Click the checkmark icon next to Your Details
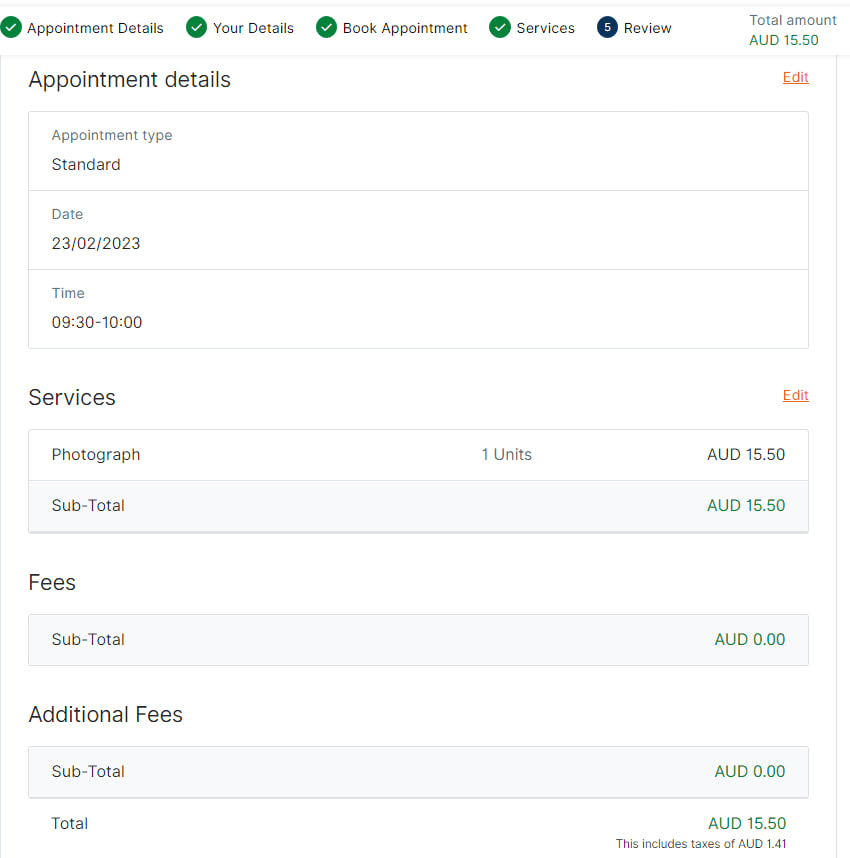The height and width of the screenshot is (858, 850). pos(196,28)
